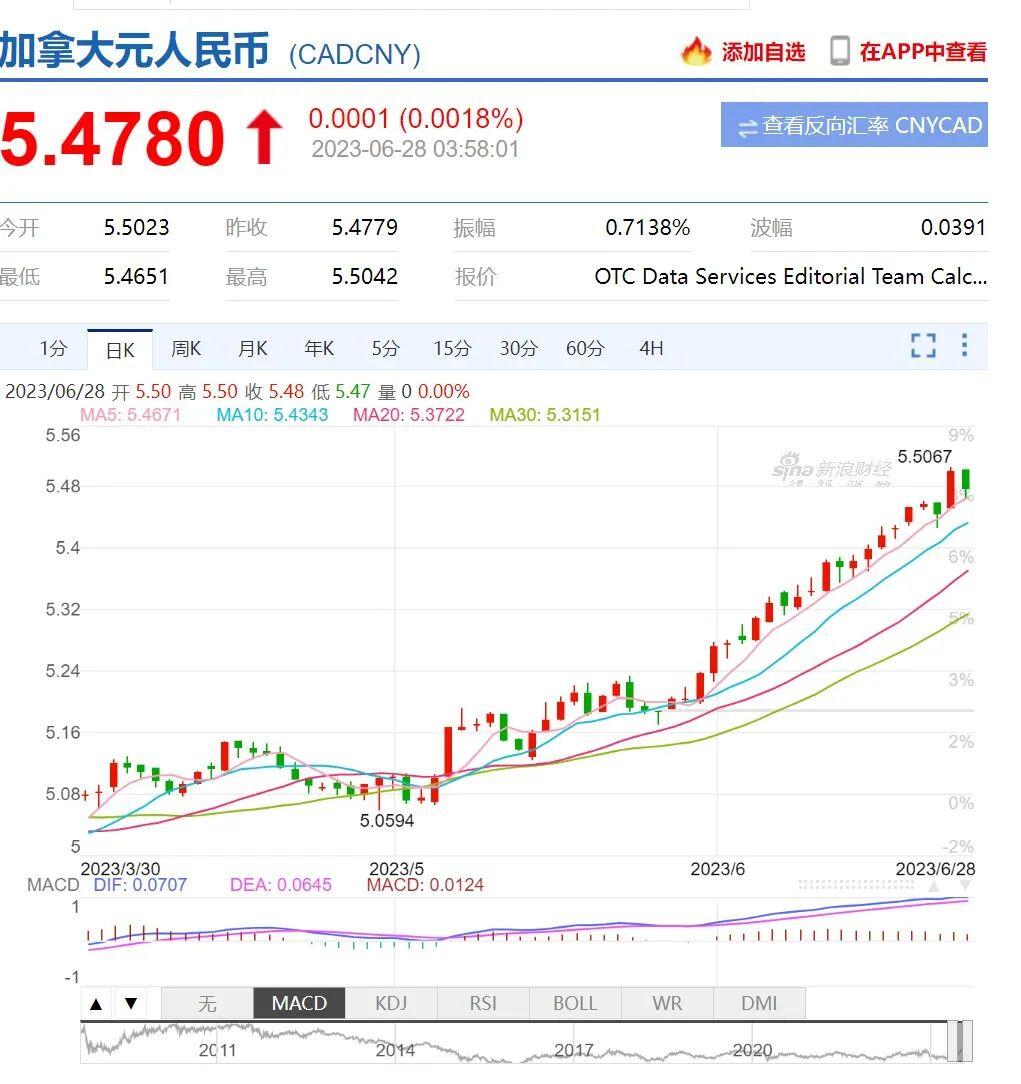Click the down triangle beside indicator tabs
Screen dimensions: 1021x1084
130,1004
